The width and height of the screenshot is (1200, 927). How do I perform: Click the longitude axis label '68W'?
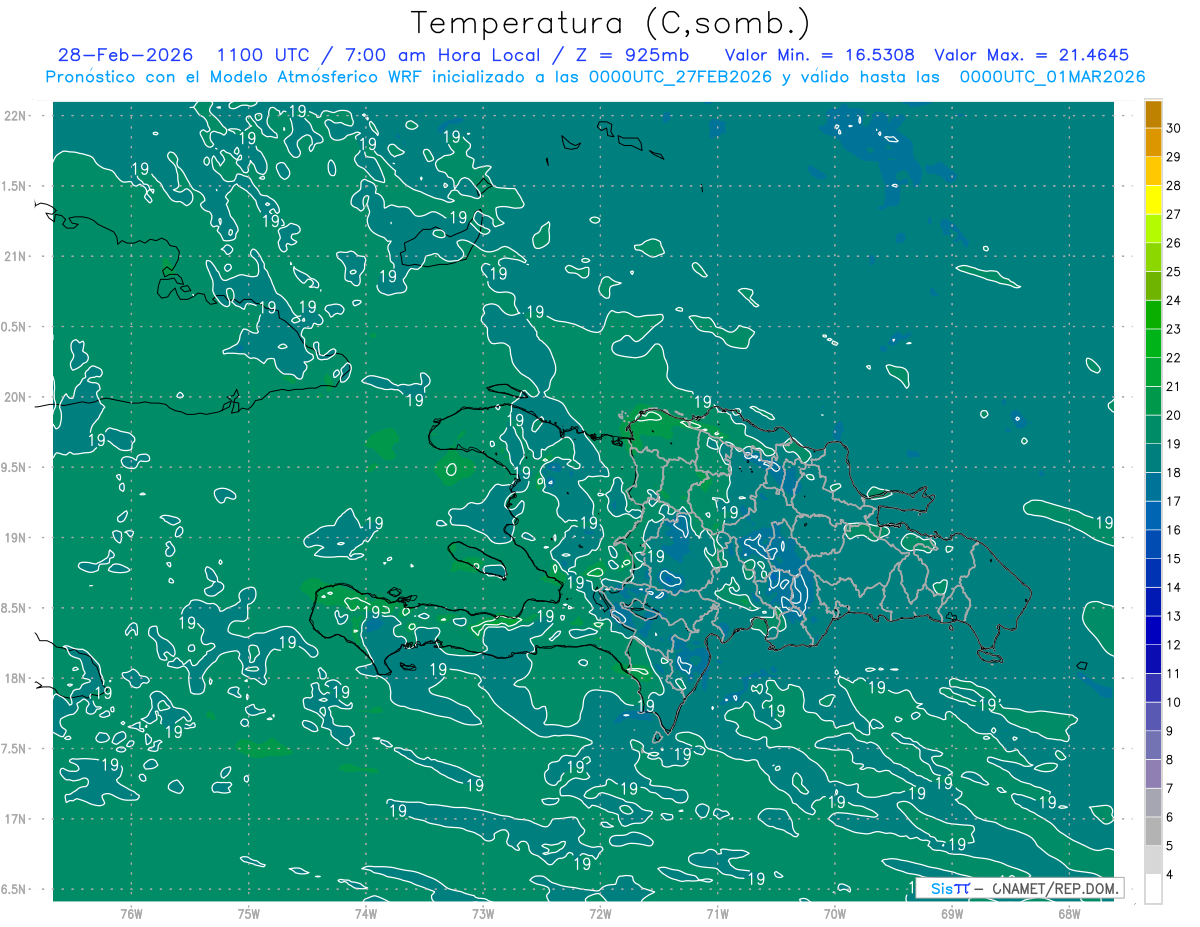pos(1068,914)
